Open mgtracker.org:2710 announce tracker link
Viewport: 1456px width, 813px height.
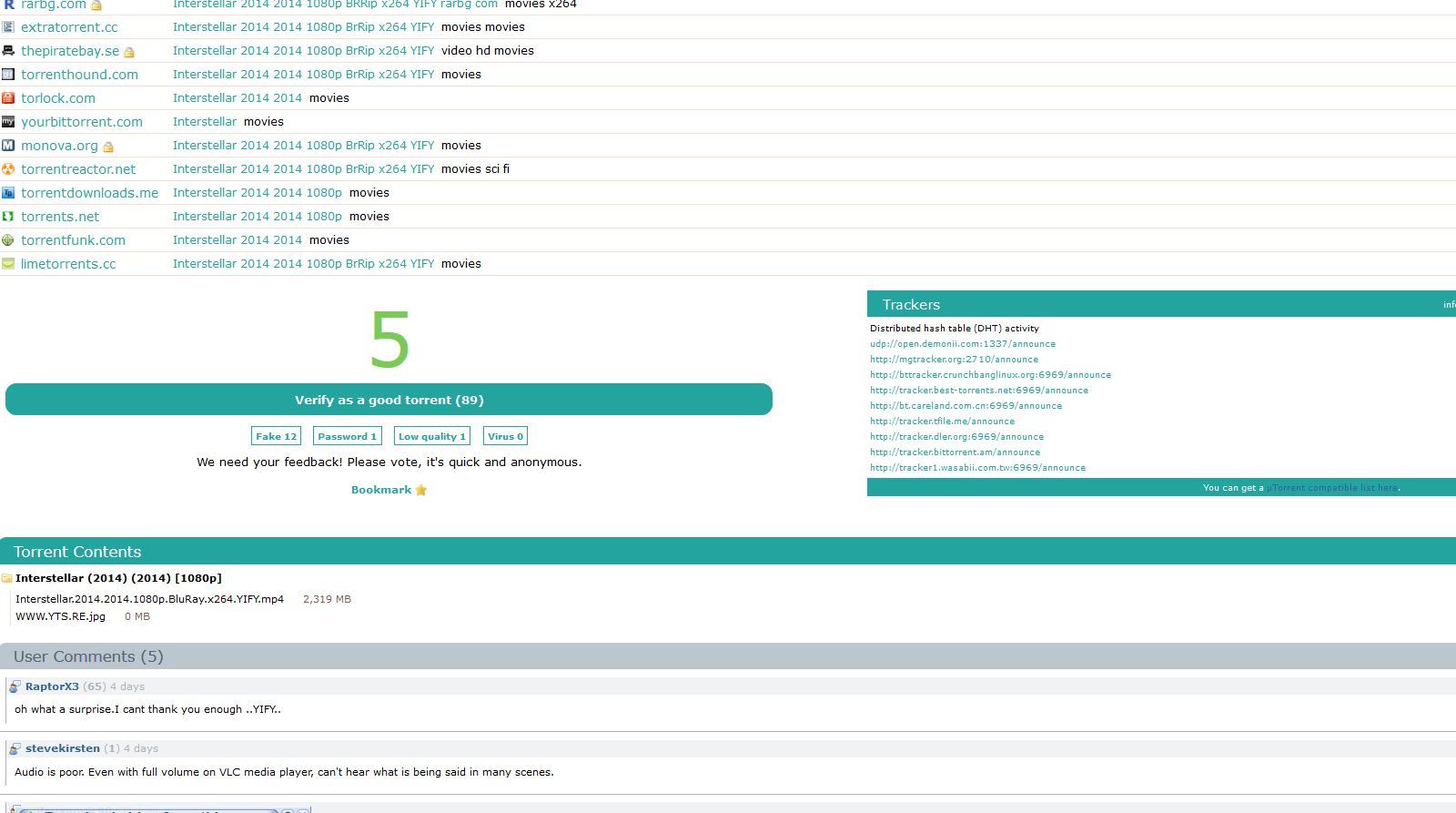(x=954, y=360)
